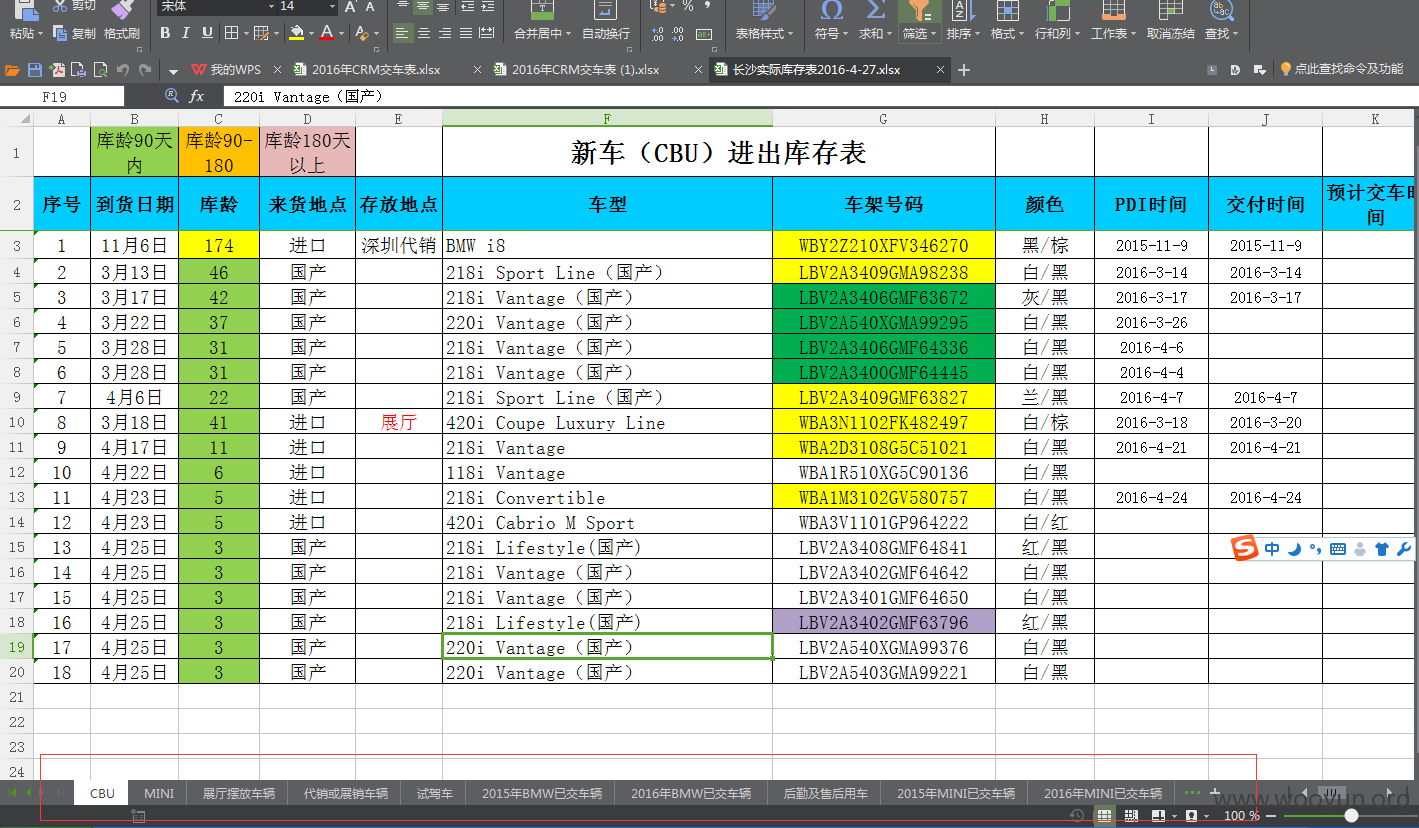The height and width of the screenshot is (828, 1419).
Task: Align text left in cell
Action: (x=402, y=33)
